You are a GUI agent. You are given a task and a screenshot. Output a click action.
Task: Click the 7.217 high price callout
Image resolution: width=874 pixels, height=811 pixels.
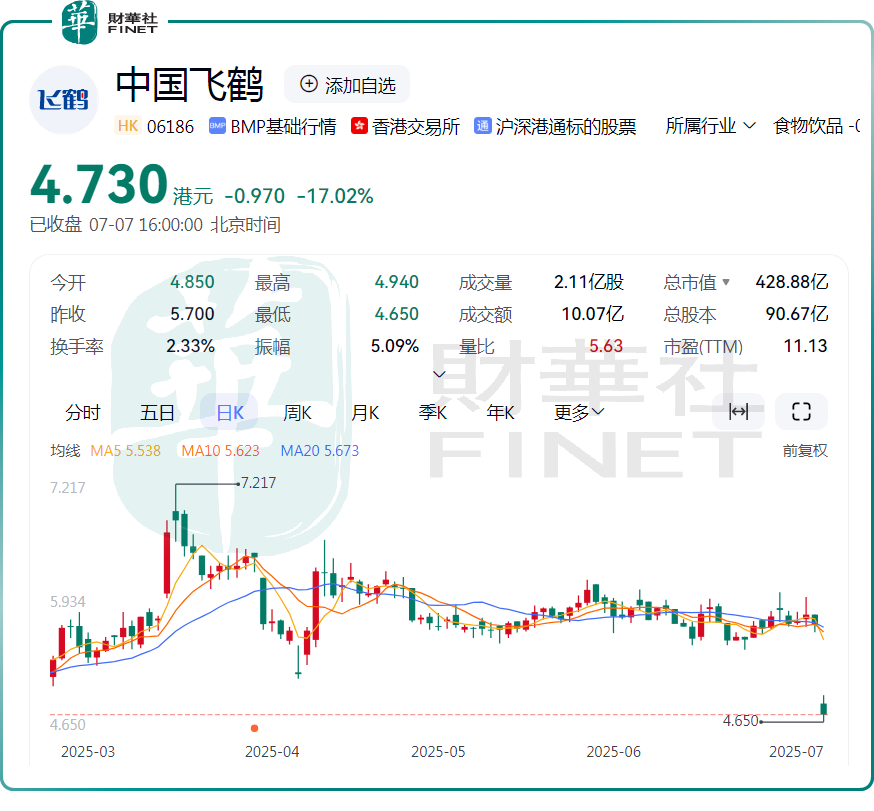coord(258,483)
